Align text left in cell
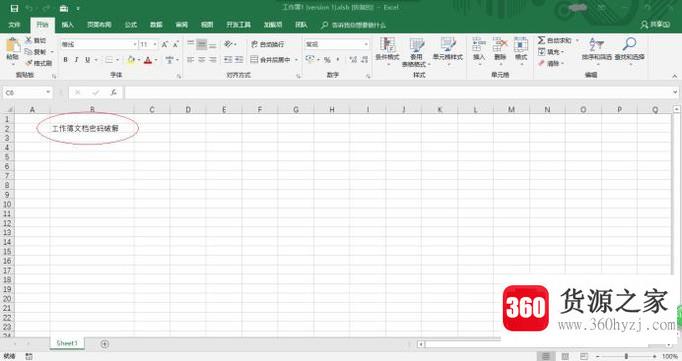682x361 pixels. point(191,60)
